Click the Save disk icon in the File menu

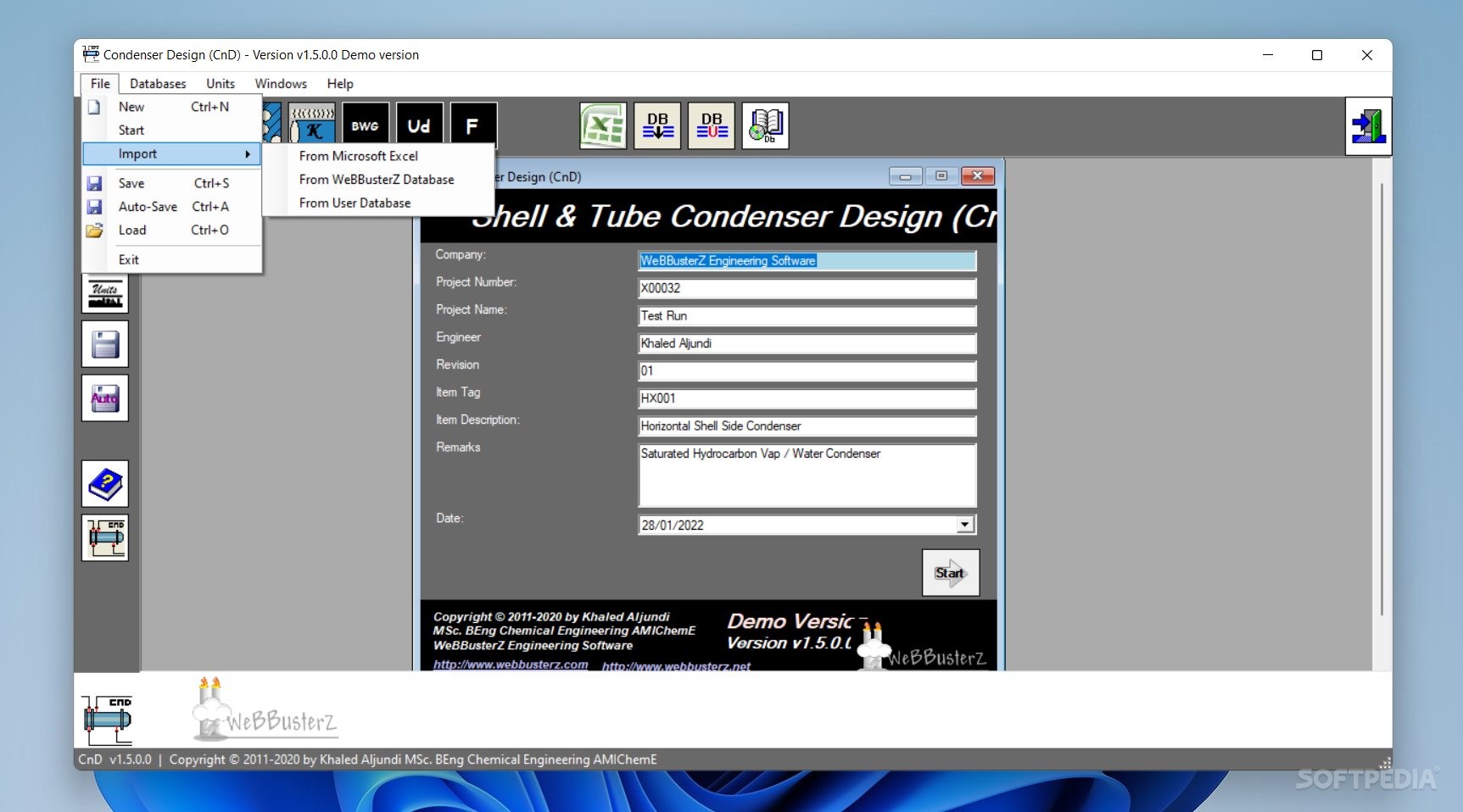click(94, 183)
